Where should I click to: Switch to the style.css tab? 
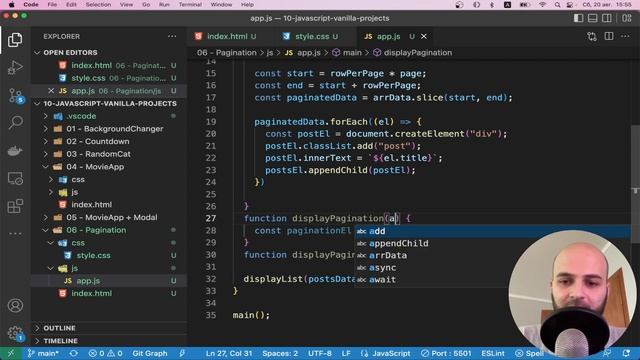(312, 36)
